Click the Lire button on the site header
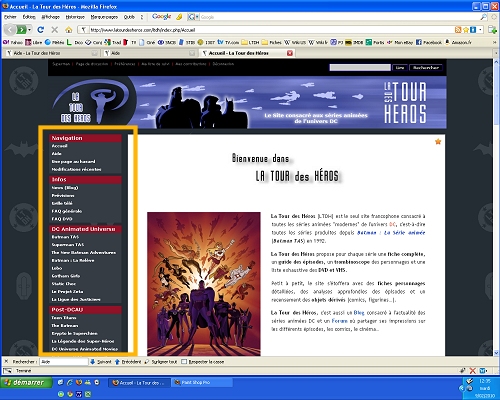The image size is (500, 400). tap(400, 68)
